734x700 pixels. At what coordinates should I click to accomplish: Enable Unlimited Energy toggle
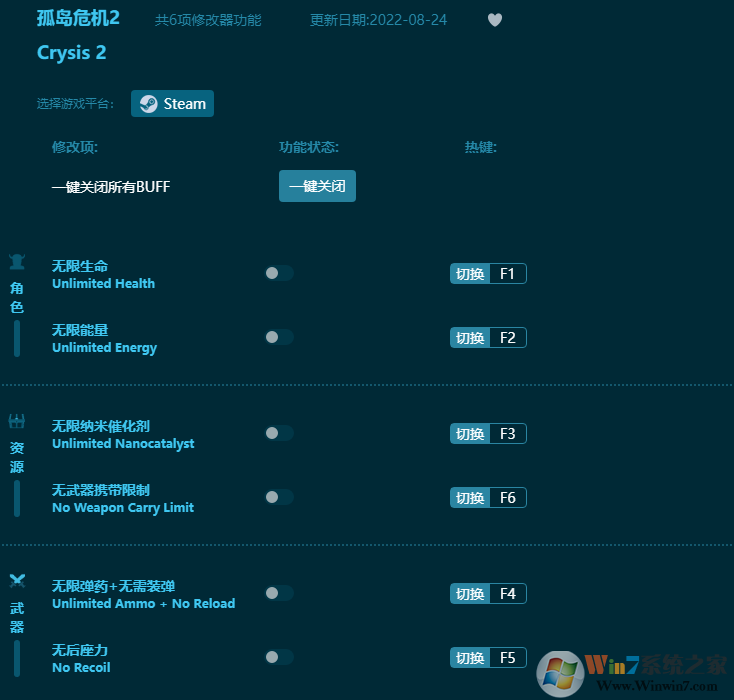click(x=279, y=337)
